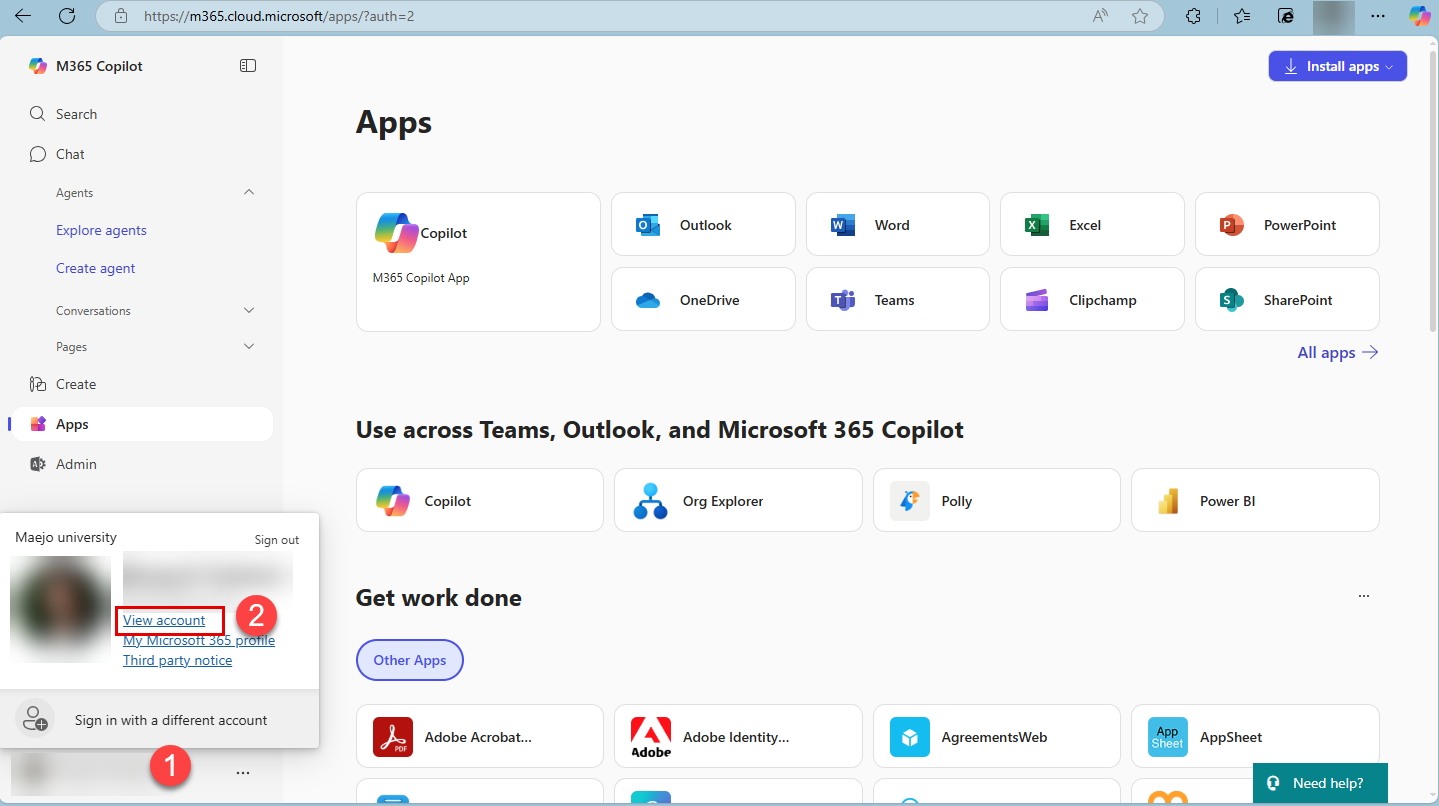Image resolution: width=1439 pixels, height=806 pixels.
Task: Select the Other Apps filter pill
Action: click(x=410, y=660)
